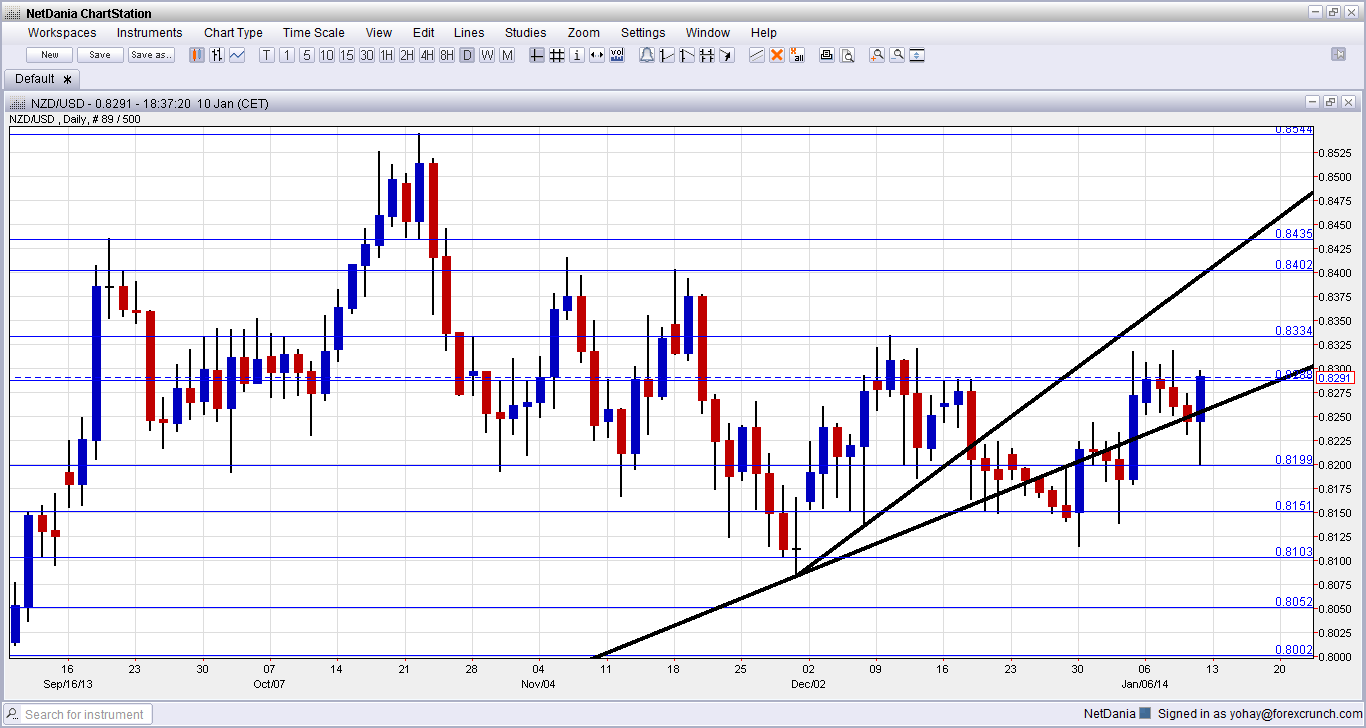The height and width of the screenshot is (728, 1366).
Task: Click the print chart icon
Action: pos(827,55)
